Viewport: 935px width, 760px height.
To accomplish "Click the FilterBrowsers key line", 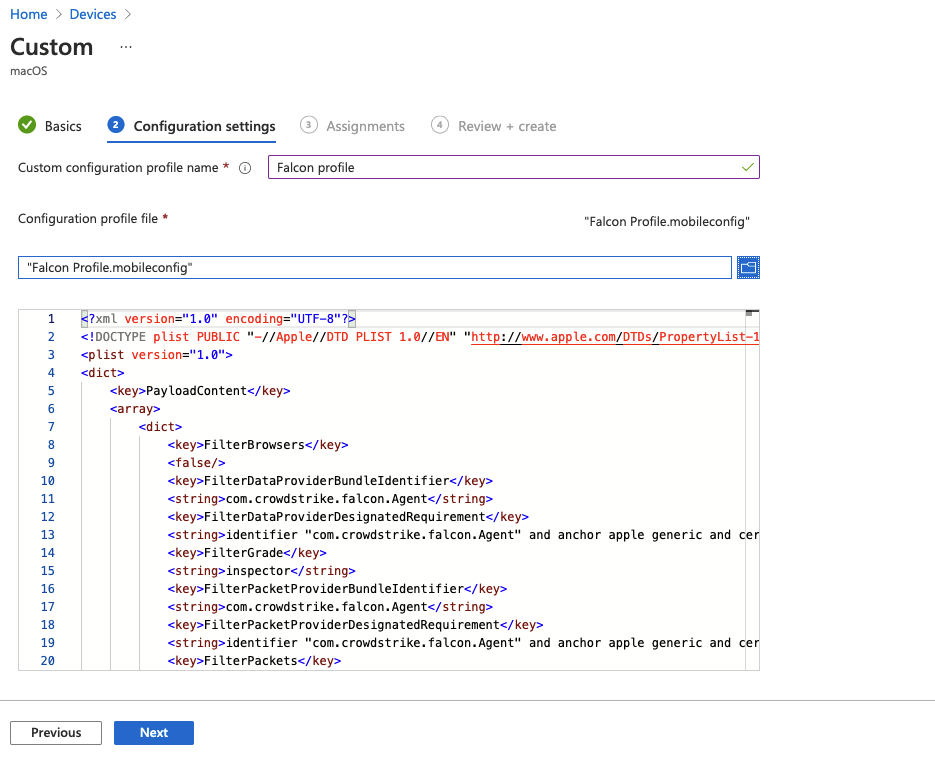I will pyautogui.click(x=258, y=445).
